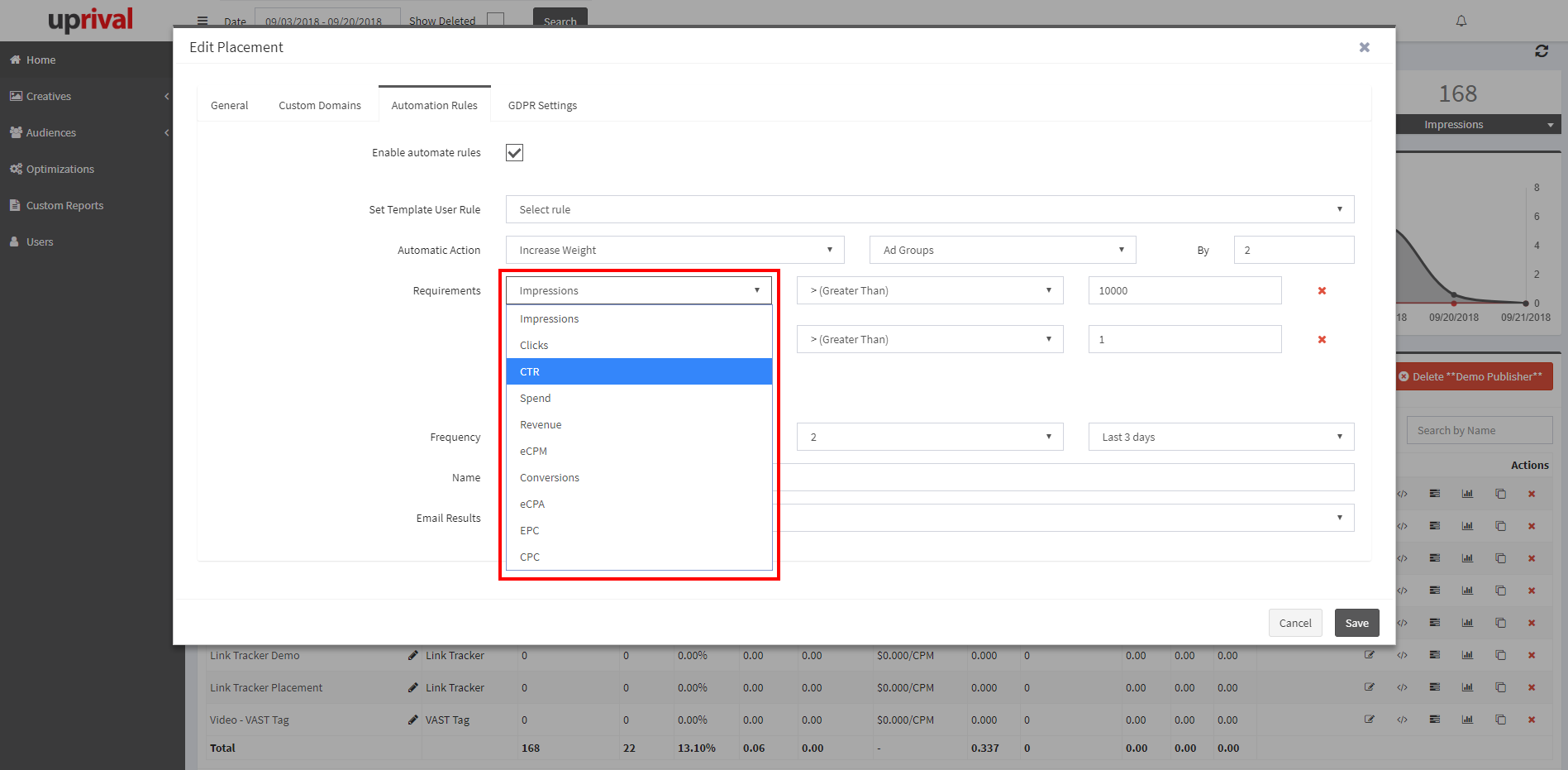Choose Conversions from the metric list
The image size is (1568, 770).
[639, 477]
